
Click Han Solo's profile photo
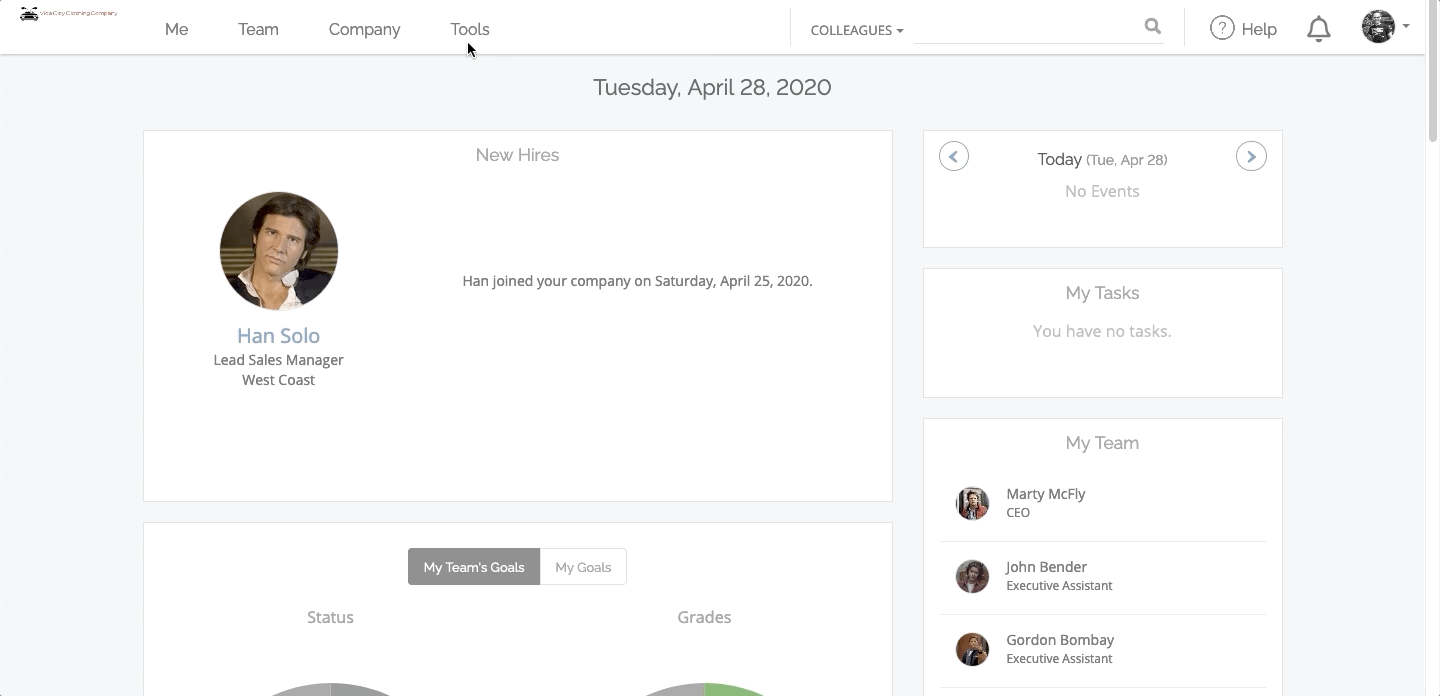coord(279,251)
